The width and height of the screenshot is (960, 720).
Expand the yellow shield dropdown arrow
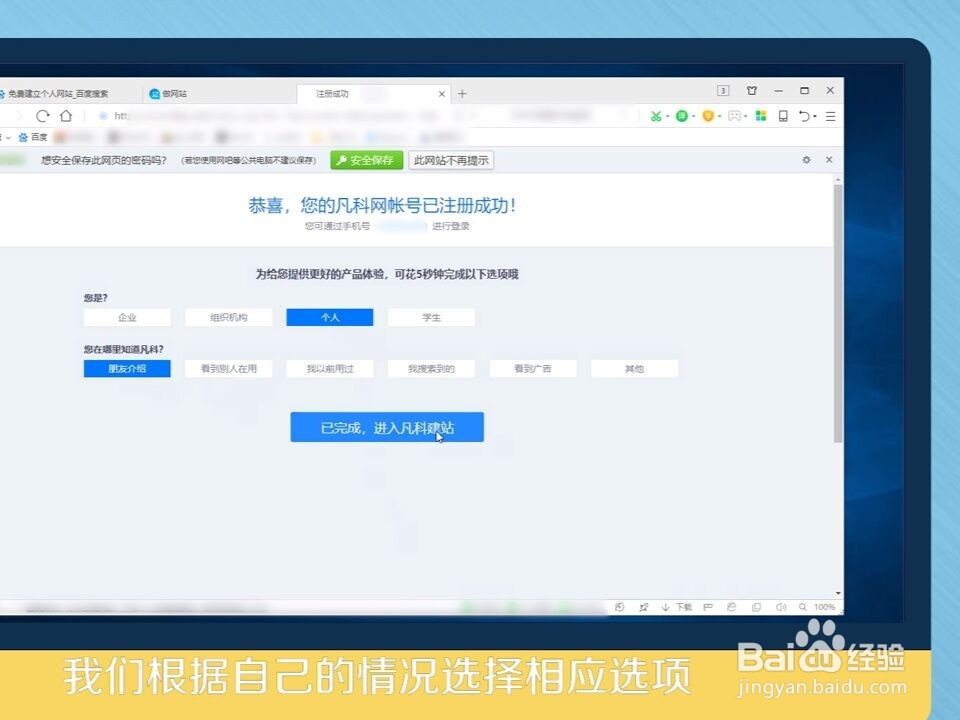pos(719,116)
